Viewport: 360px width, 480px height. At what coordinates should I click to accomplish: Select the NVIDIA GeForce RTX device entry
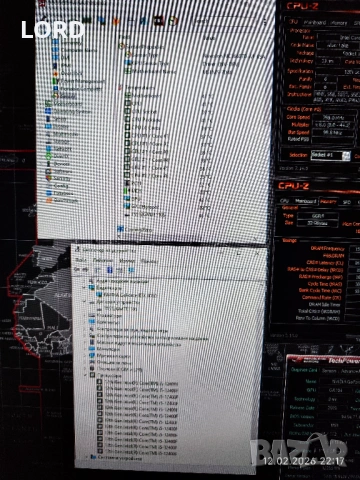pyautogui.click(x=127, y=295)
